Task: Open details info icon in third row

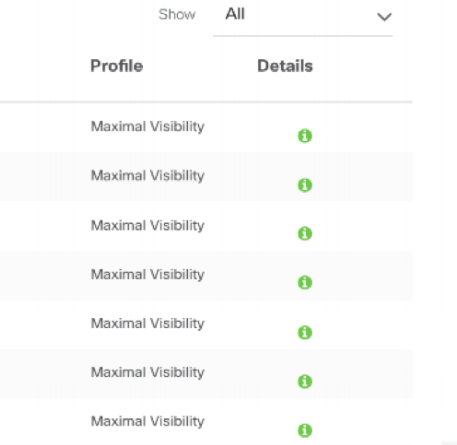Action: click(305, 233)
